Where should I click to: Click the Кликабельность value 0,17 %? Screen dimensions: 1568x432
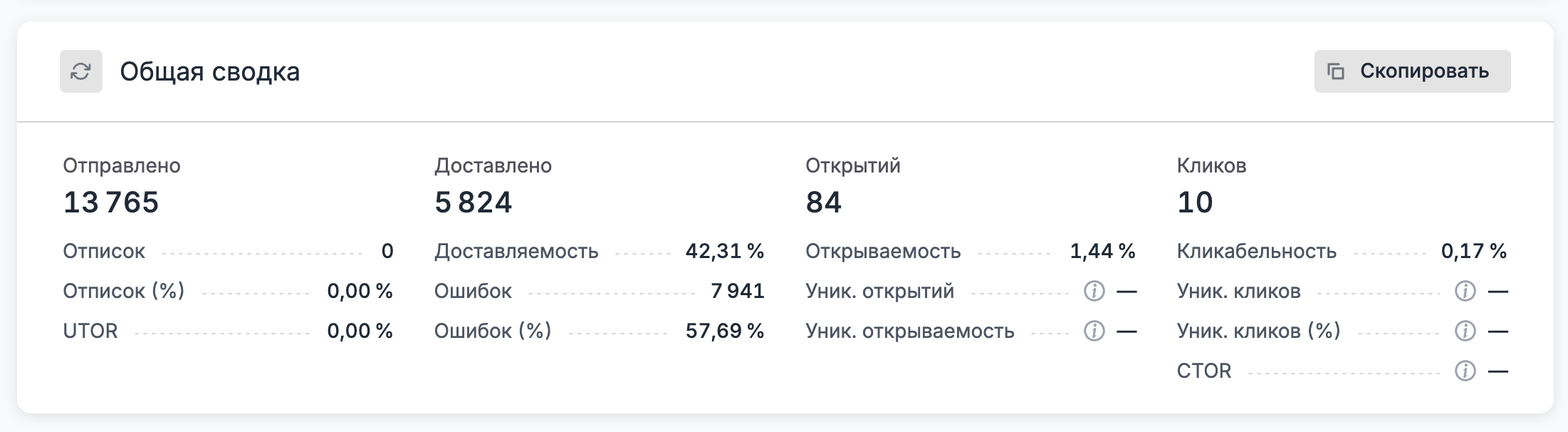point(1473,251)
